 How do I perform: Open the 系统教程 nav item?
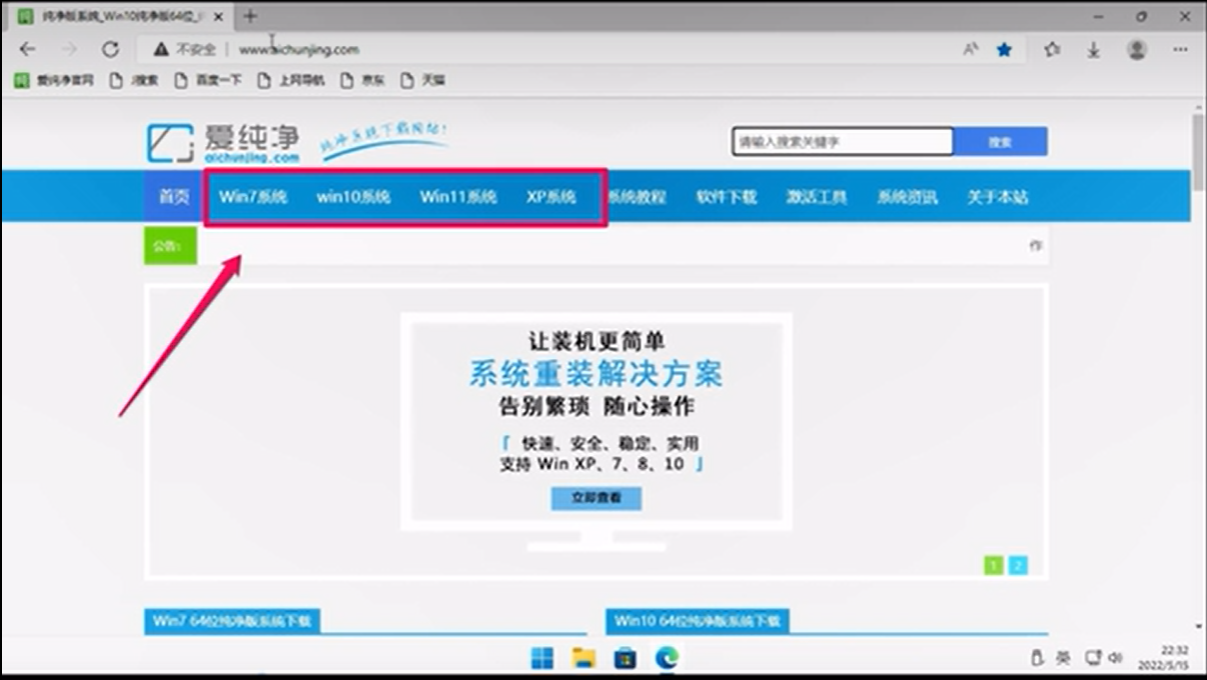tap(637, 197)
